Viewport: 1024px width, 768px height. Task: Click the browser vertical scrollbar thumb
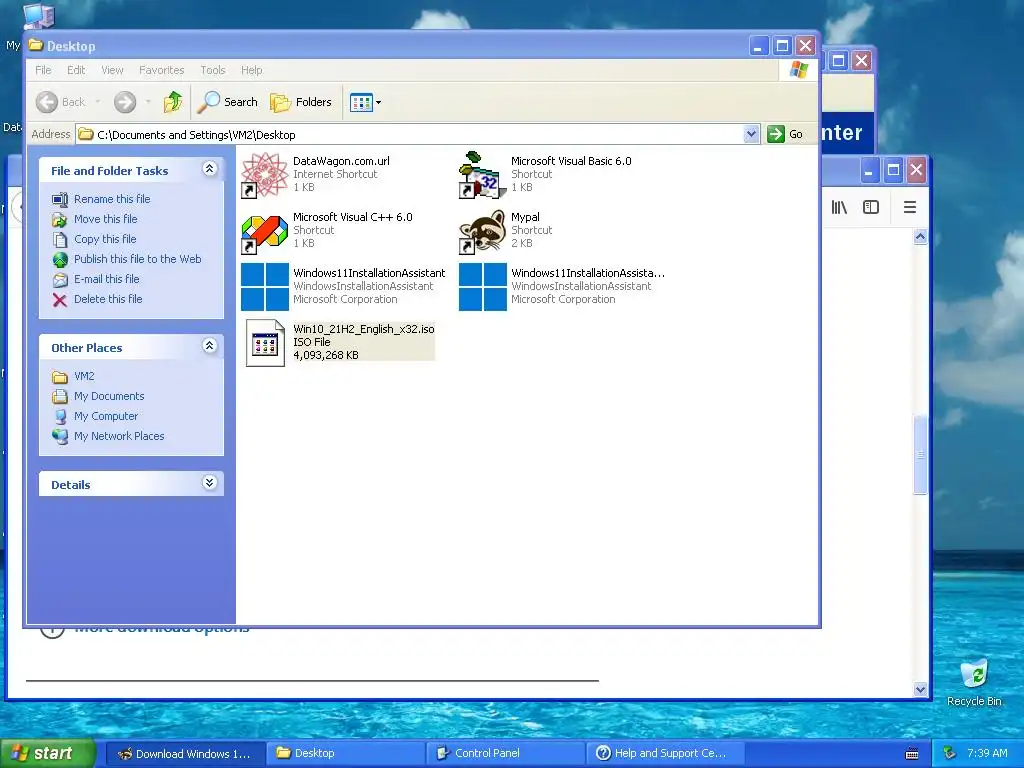(920, 455)
